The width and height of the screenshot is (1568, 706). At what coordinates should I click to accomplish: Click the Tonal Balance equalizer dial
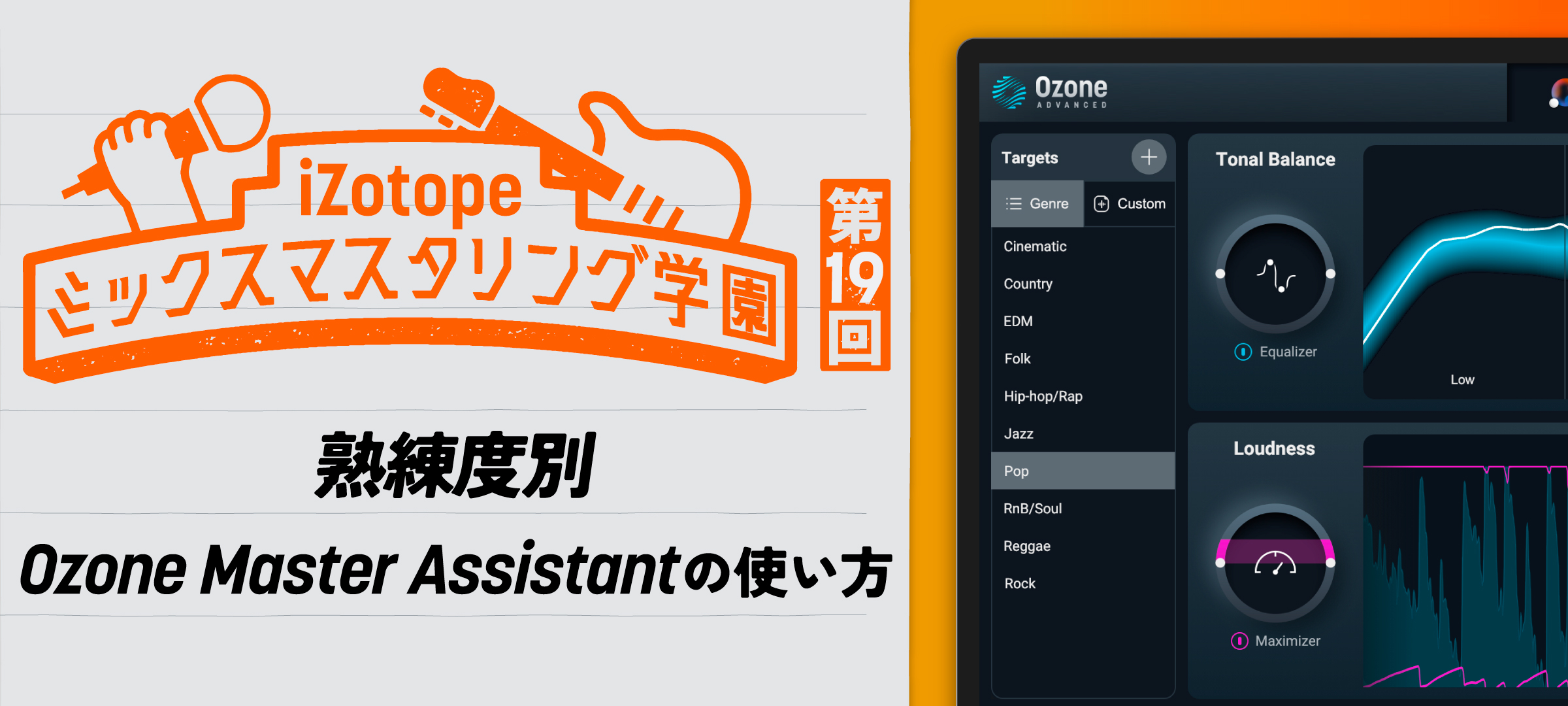coord(1275,274)
